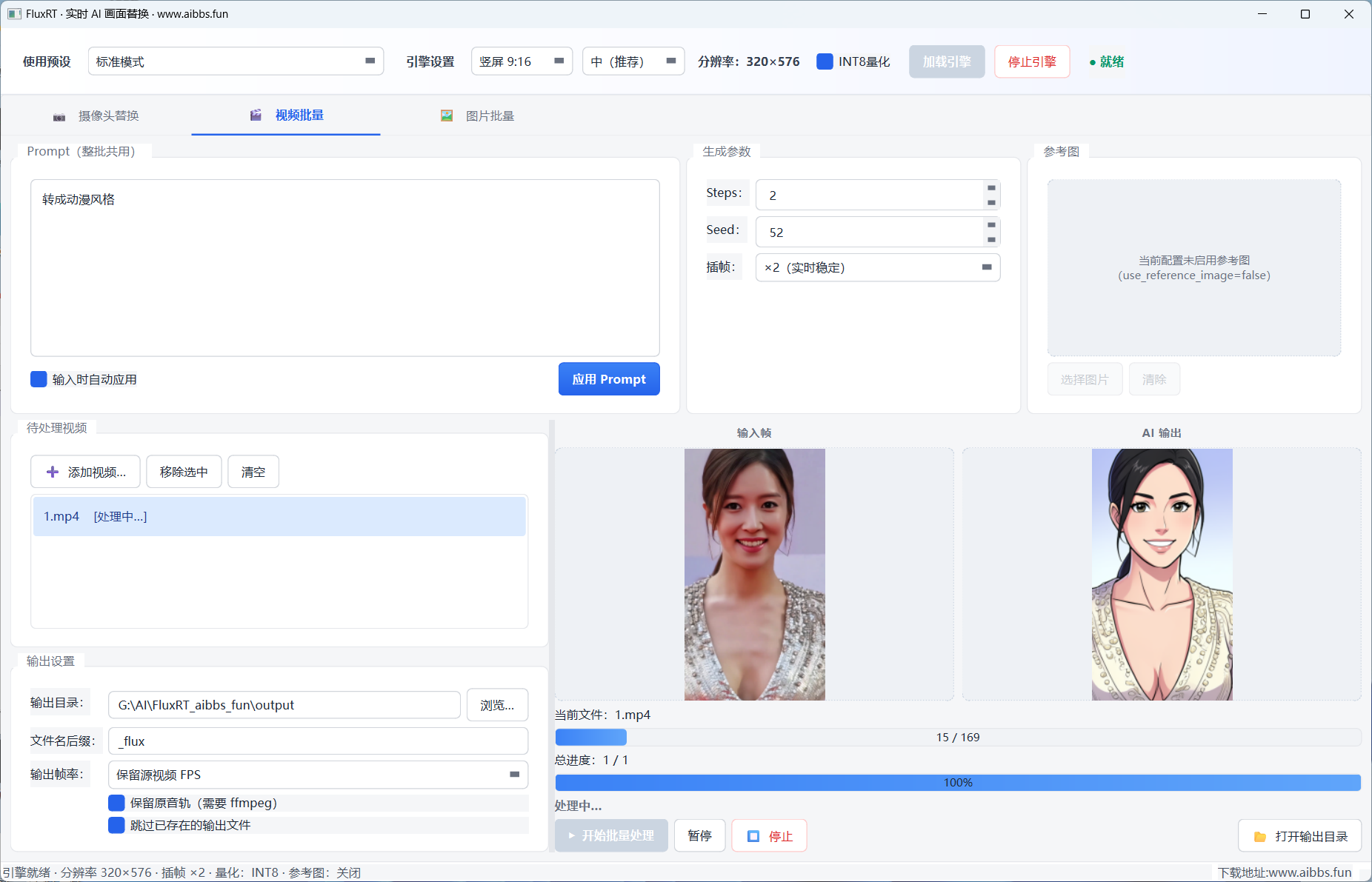
Task: Click the picture icon on 图片批量 tab
Action: click(447, 116)
